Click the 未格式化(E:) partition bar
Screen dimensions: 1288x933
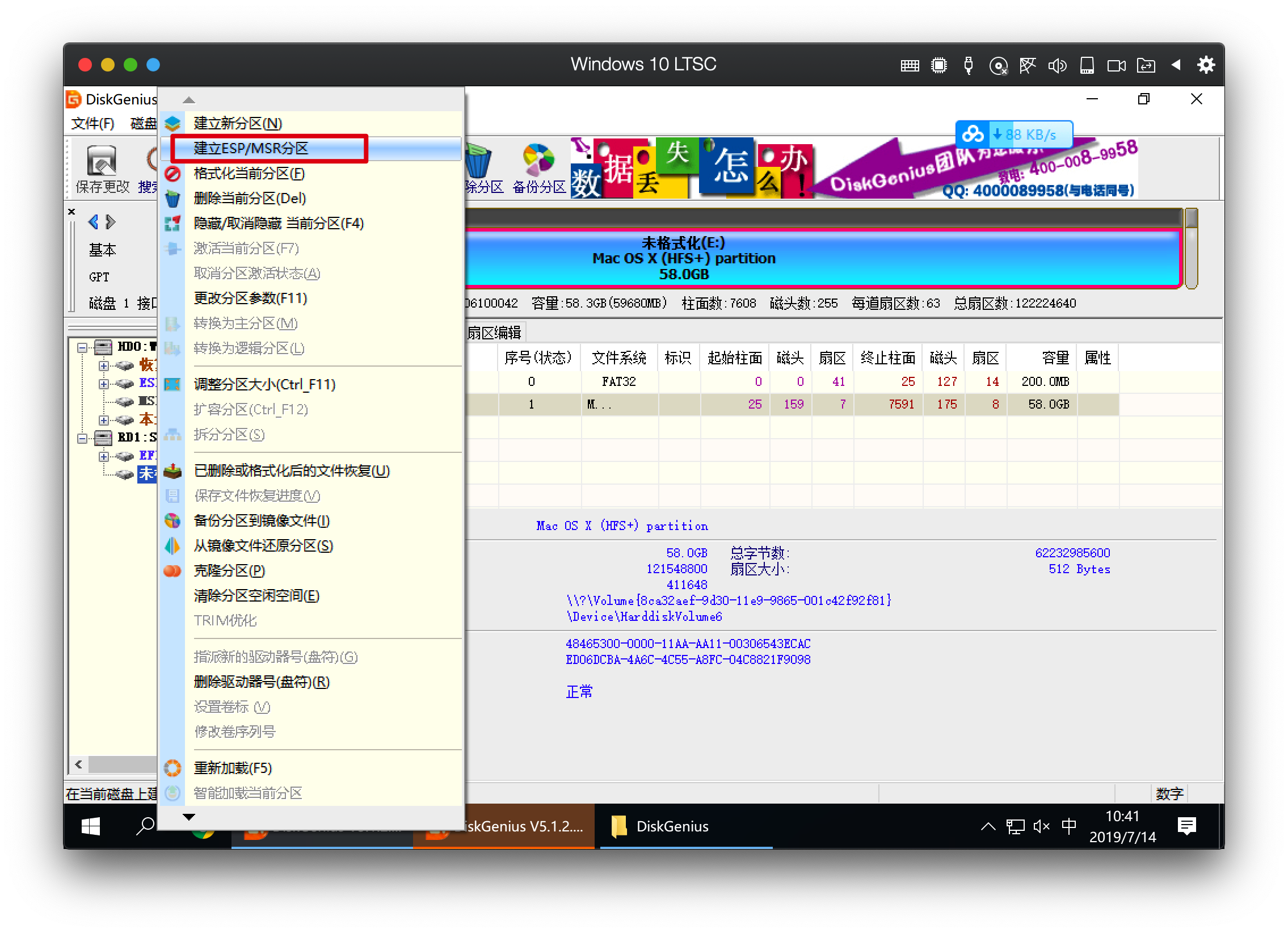pos(823,258)
